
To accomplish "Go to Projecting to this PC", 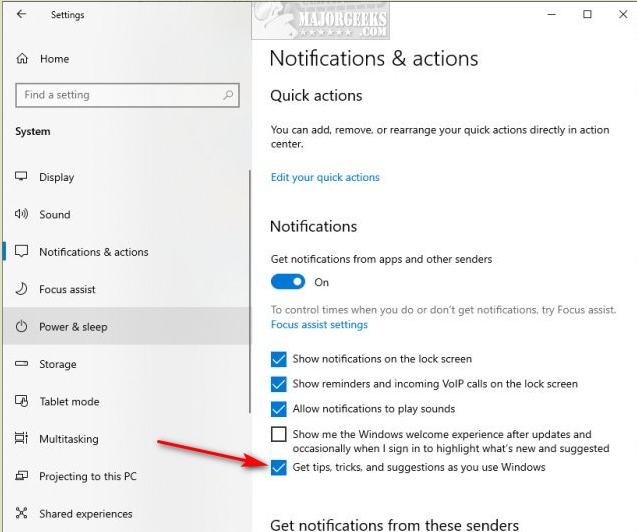I will point(87,476).
